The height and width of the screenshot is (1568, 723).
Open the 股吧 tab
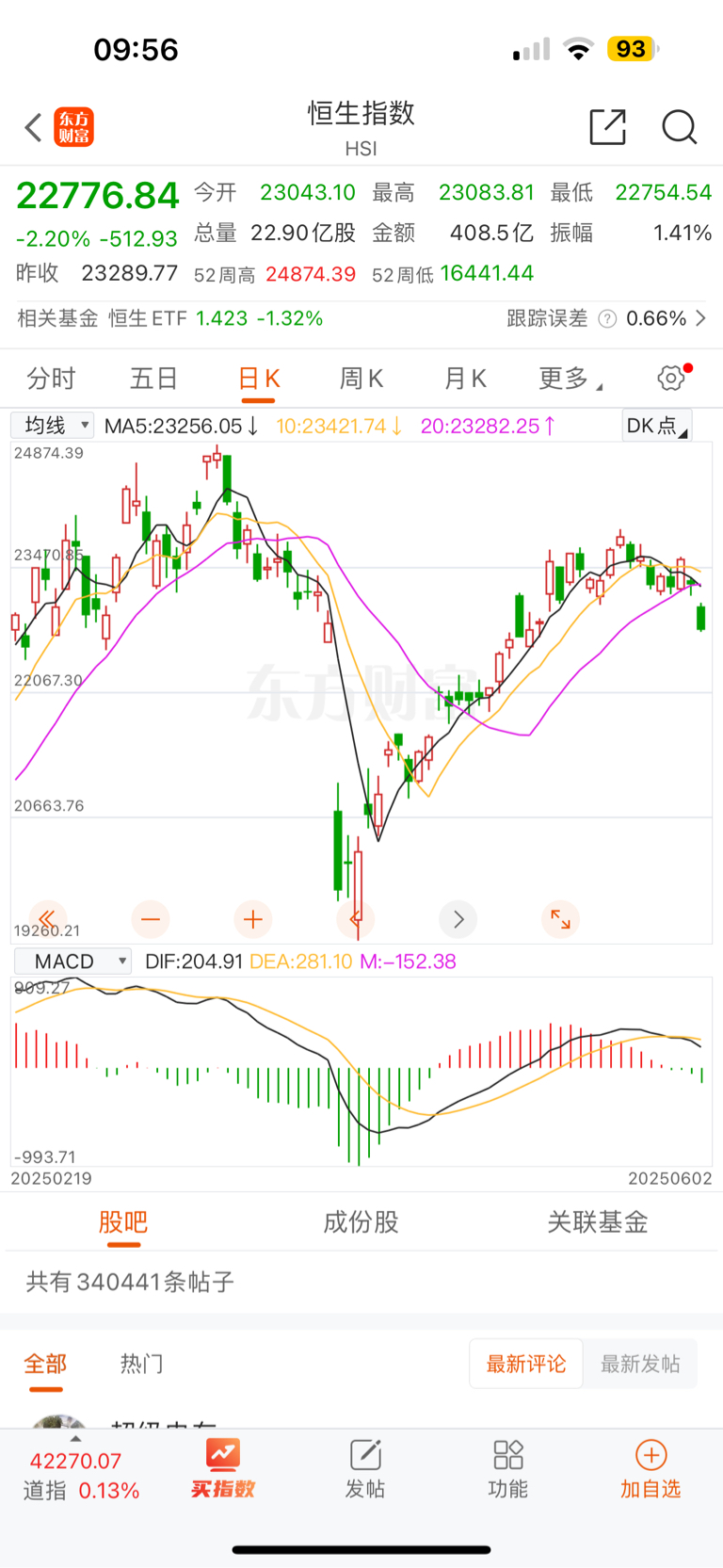point(123,1222)
